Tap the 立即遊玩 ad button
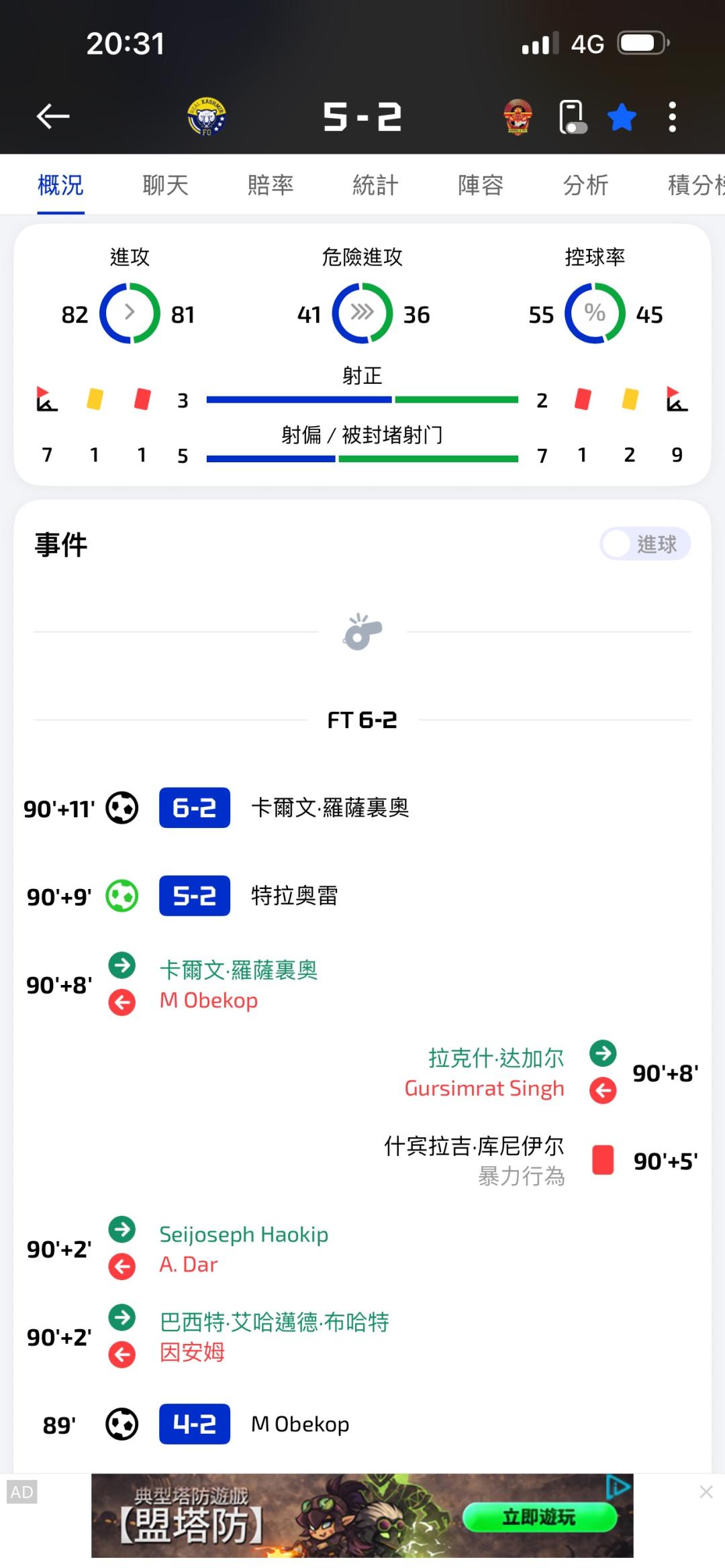725x1568 pixels. (x=539, y=1518)
